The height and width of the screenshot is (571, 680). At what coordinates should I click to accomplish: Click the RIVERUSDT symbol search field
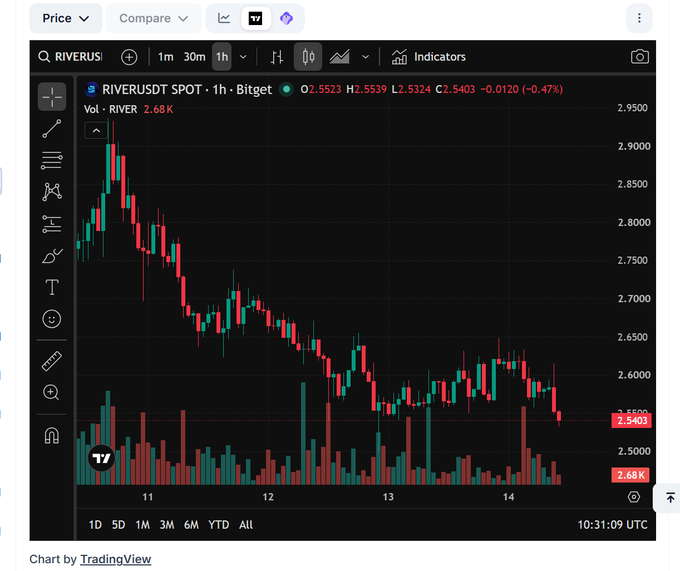click(x=70, y=57)
